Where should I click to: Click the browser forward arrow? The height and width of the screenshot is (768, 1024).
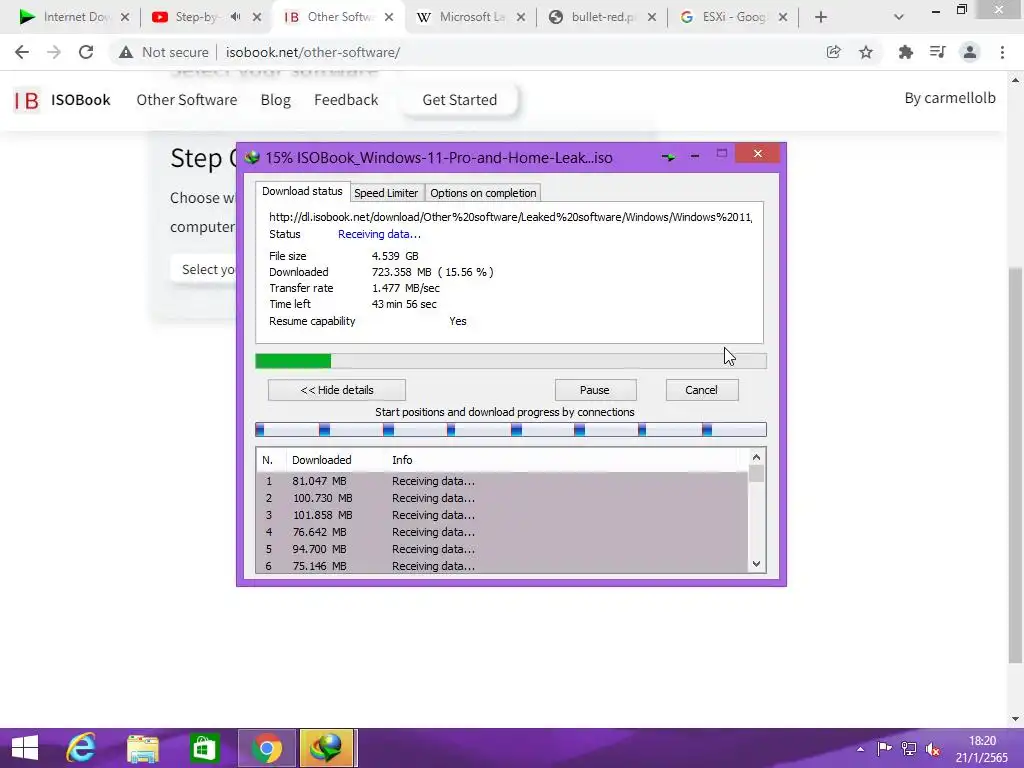[54, 52]
